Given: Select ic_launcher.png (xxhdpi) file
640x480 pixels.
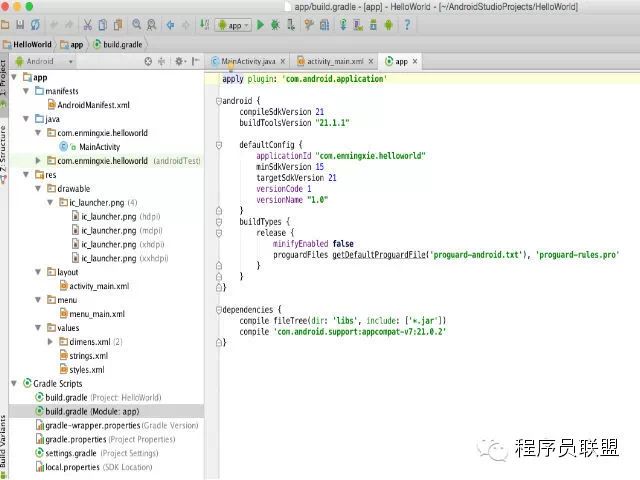Looking at the screenshot, I should [x=120, y=258].
